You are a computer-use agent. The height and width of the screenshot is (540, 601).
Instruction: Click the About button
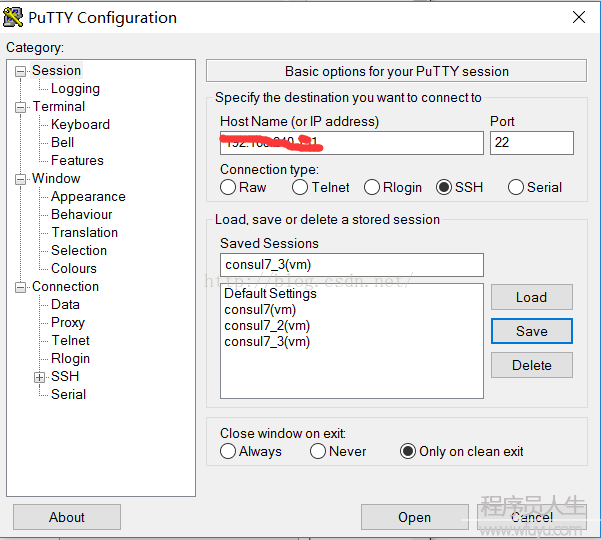(x=67, y=517)
